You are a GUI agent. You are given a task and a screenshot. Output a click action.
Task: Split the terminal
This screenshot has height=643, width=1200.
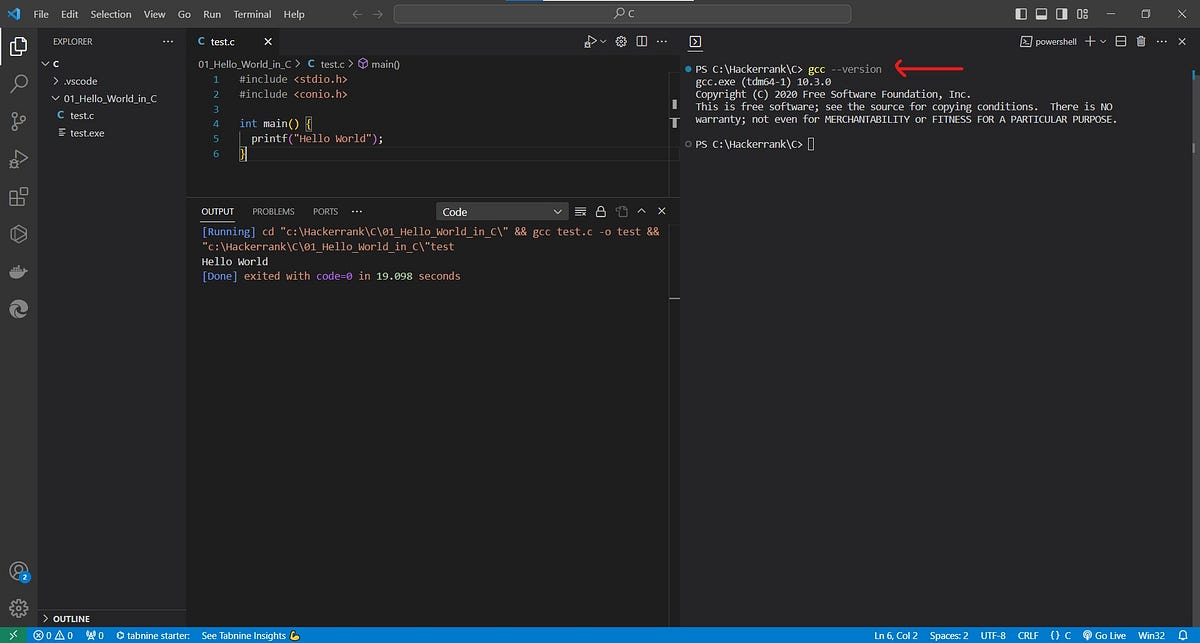coord(1121,41)
